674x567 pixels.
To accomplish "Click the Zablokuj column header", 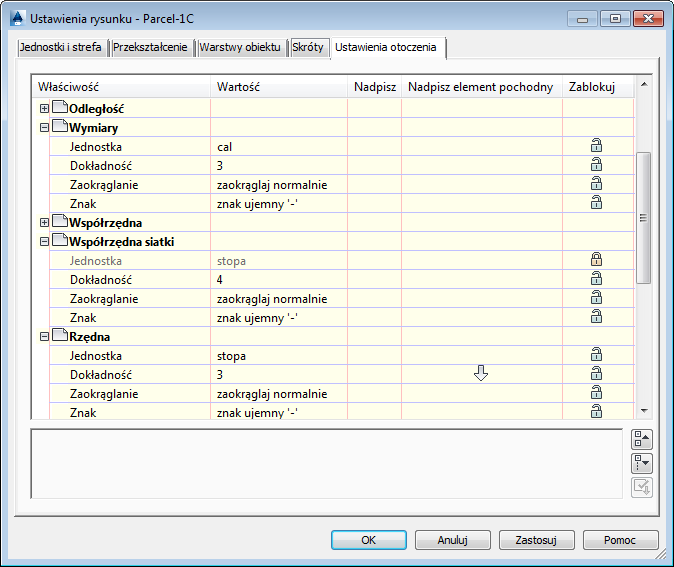I will pyautogui.click(x=598, y=87).
